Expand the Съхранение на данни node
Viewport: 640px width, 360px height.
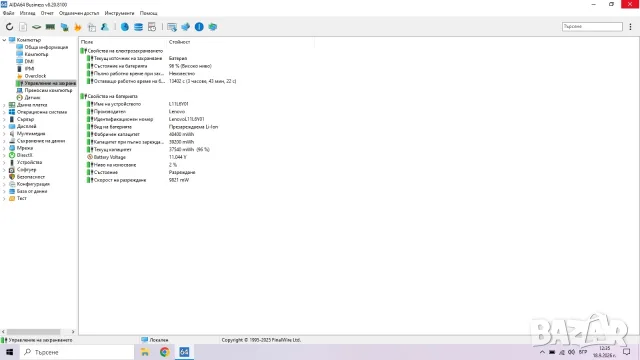4,141
